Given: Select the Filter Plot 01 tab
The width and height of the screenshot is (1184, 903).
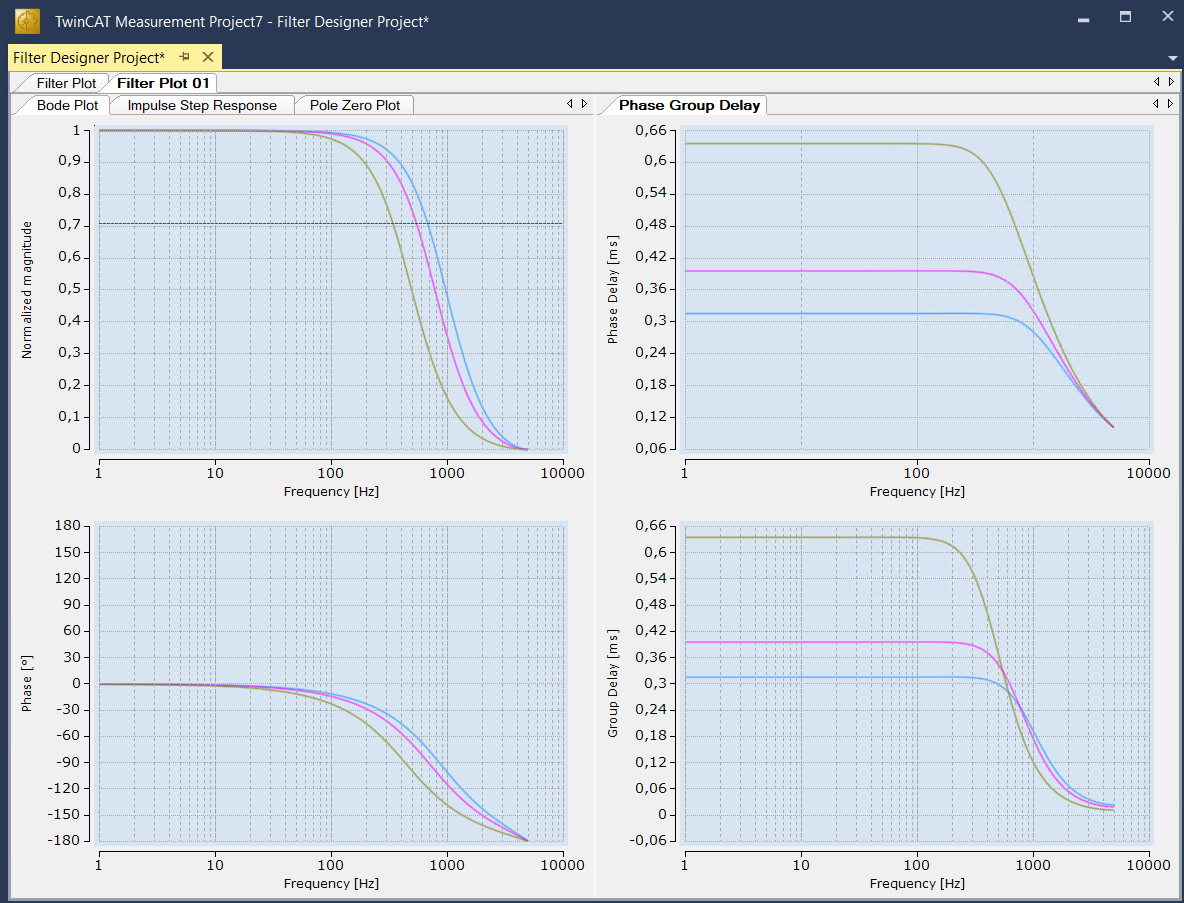Looking at the screenshot, I should pyautogui.click(x=163, y=83).
